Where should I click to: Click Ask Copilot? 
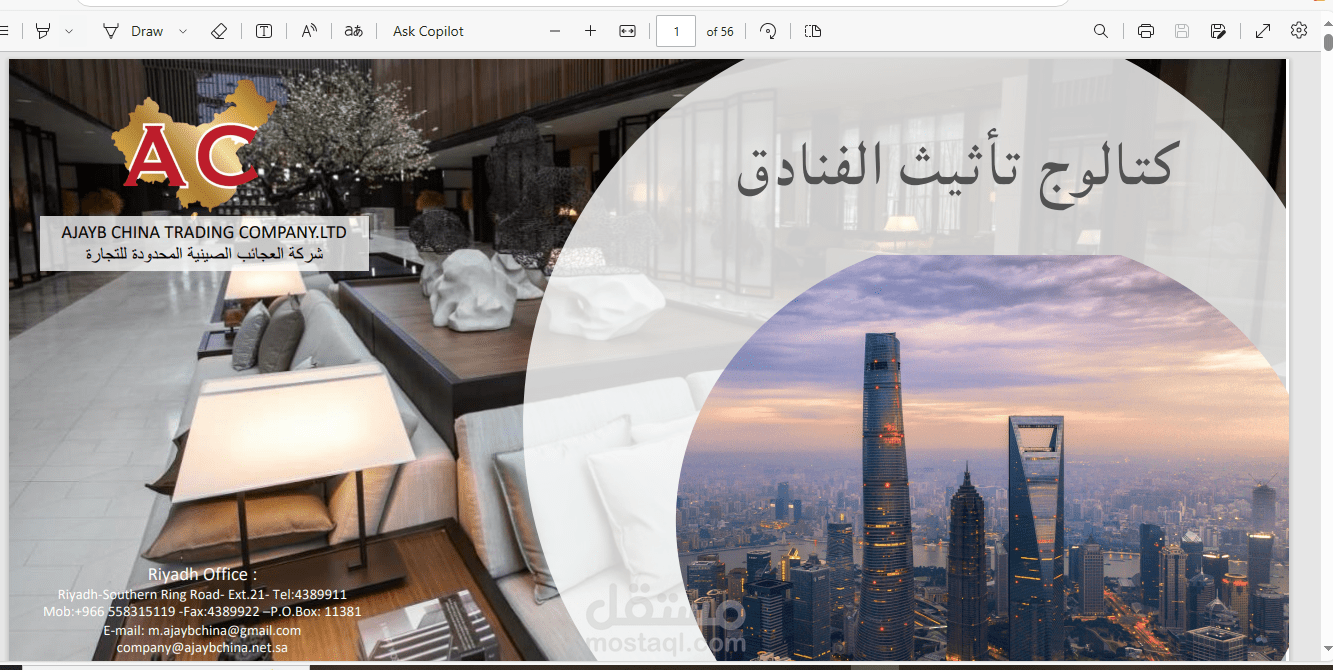tap(428, 31)
